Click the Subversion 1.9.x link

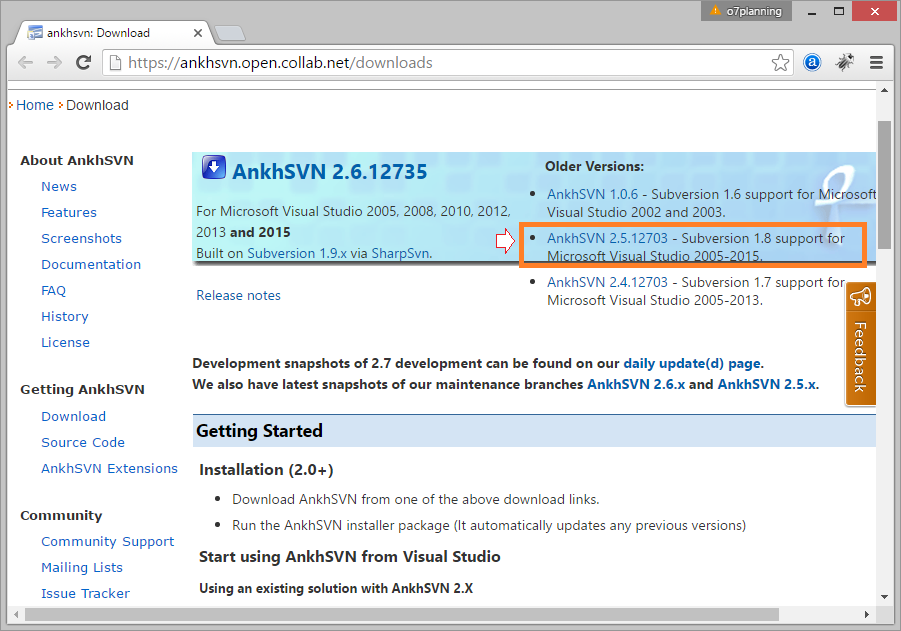pyautogui.click(x=297, y=253)
